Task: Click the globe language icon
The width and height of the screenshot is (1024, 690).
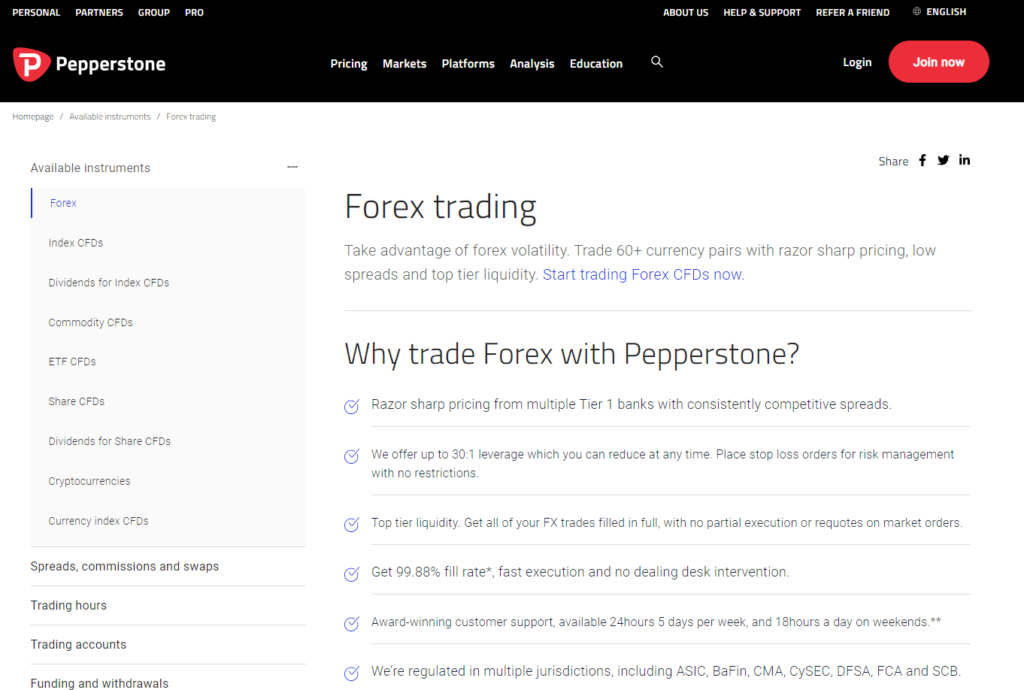Action: tap(917, 12)
